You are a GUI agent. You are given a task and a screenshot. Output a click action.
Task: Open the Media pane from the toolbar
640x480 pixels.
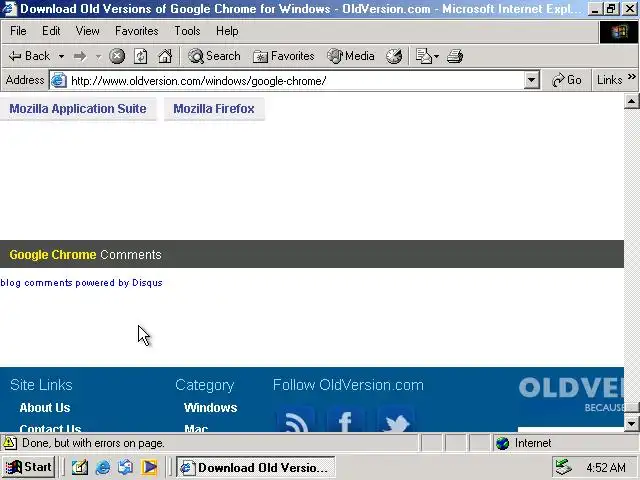click(x=351, y=56)
